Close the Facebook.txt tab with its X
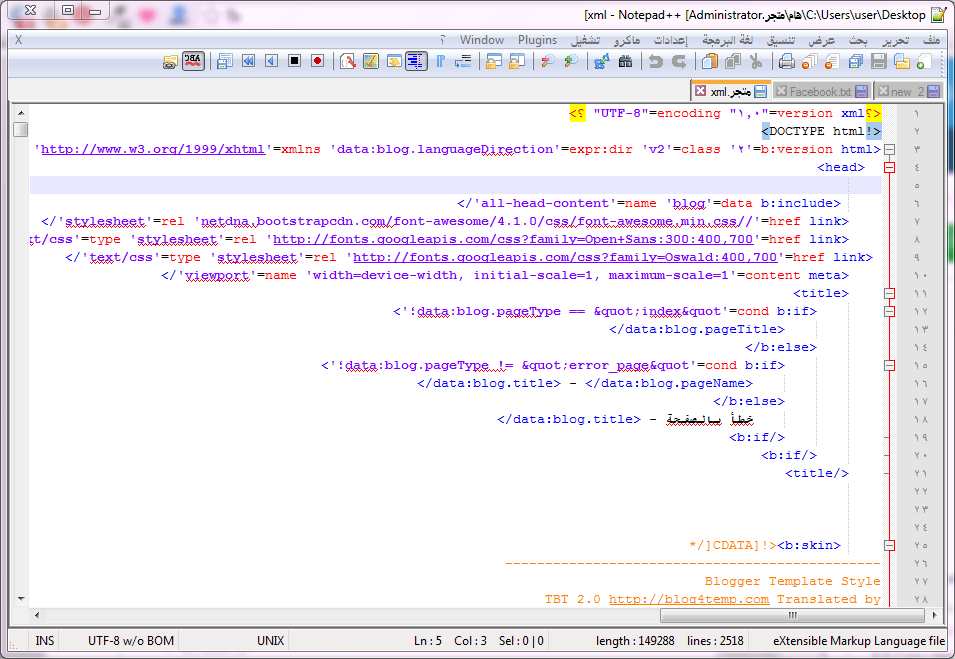Screen dimensions: 955x659 click(x=781, y=91)
